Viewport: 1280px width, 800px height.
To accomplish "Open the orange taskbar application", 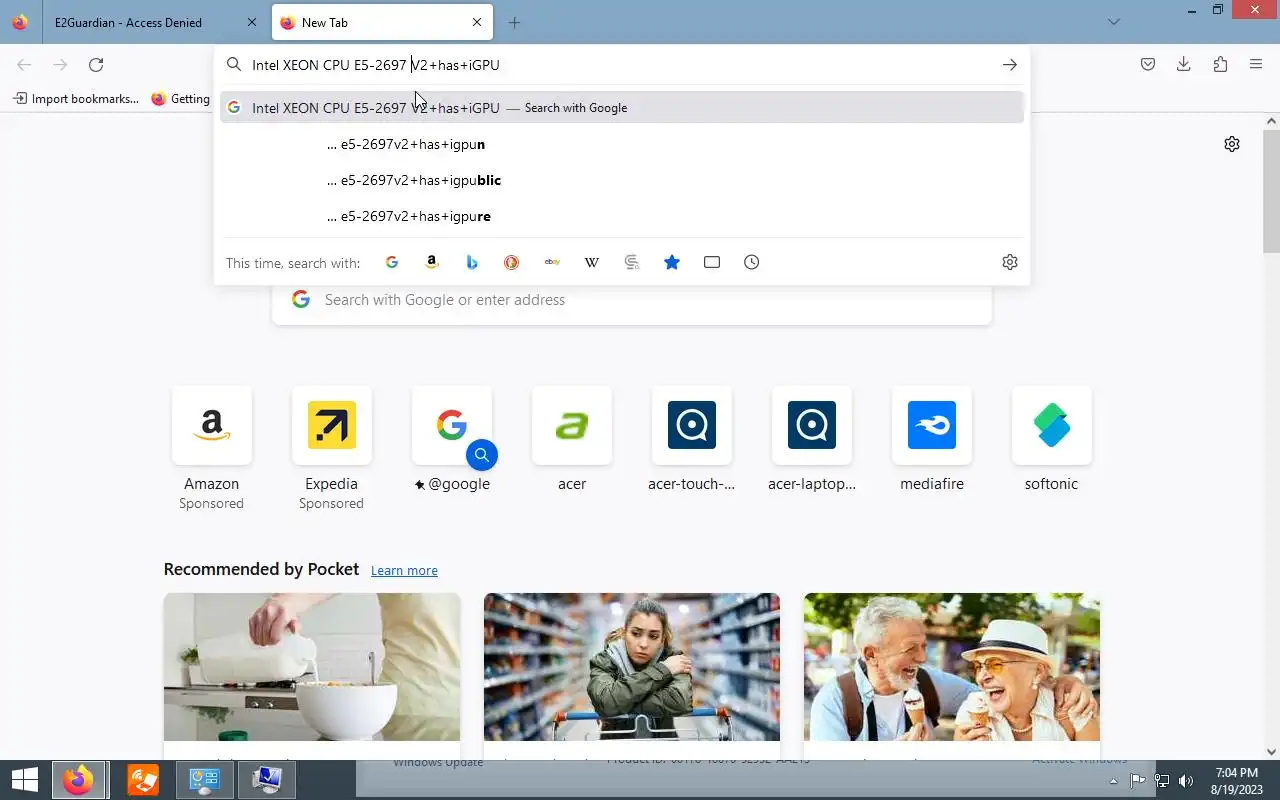I will coord(143,780).
